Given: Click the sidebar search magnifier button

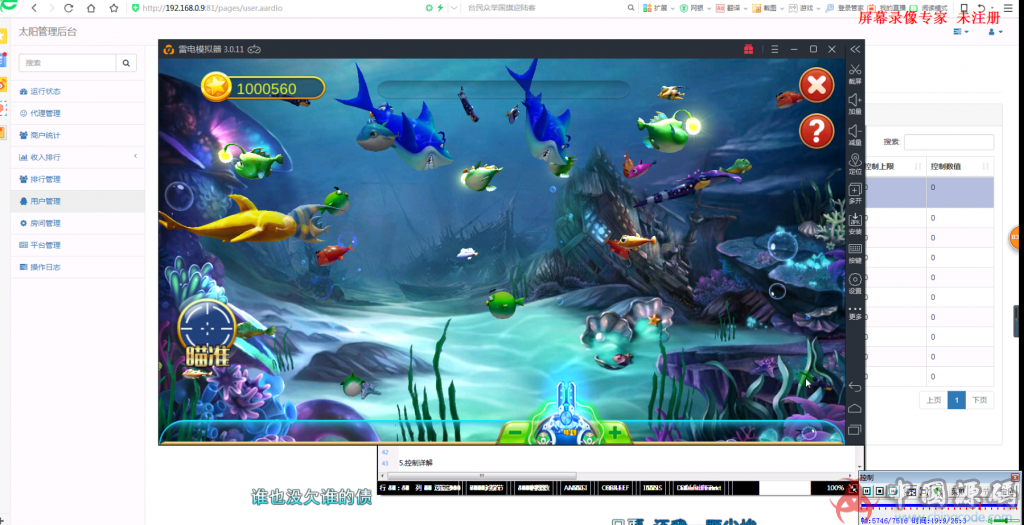Looking at the screenshot, I should [126, 63].
